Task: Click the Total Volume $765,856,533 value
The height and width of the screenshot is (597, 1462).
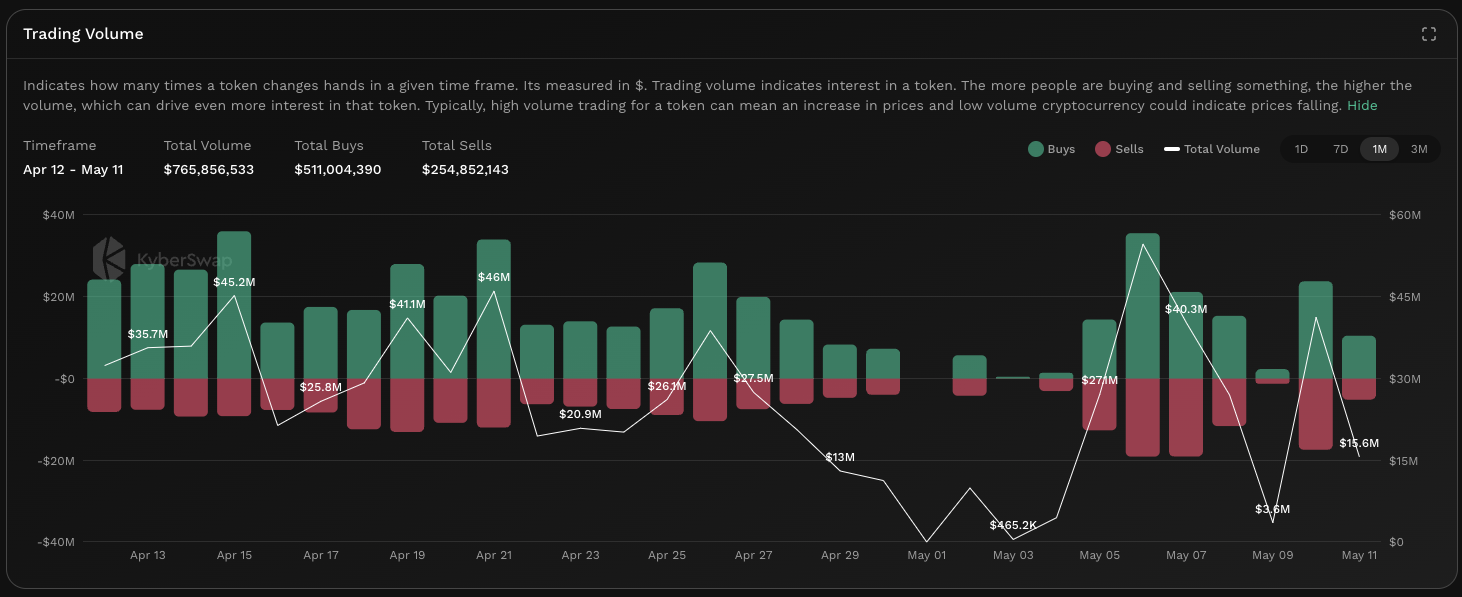Action: coord(208,170)
